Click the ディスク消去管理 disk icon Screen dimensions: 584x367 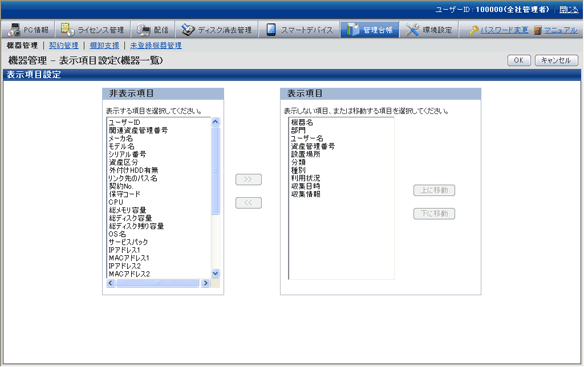click(188, 29)
